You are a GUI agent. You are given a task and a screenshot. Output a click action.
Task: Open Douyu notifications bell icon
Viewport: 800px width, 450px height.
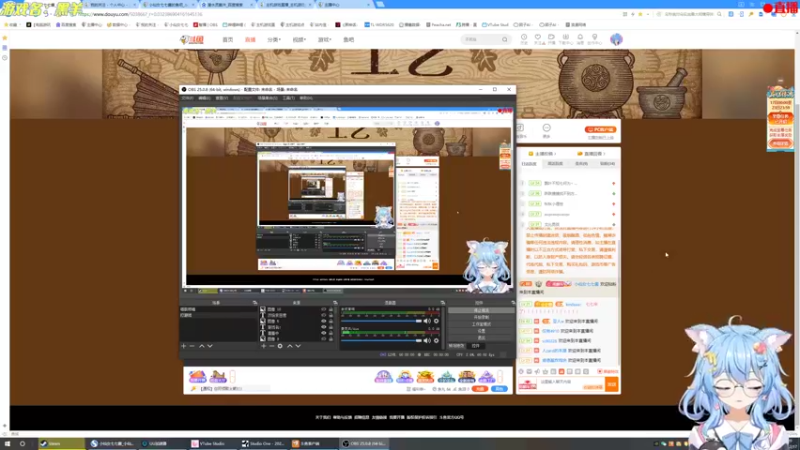point(580,39)
